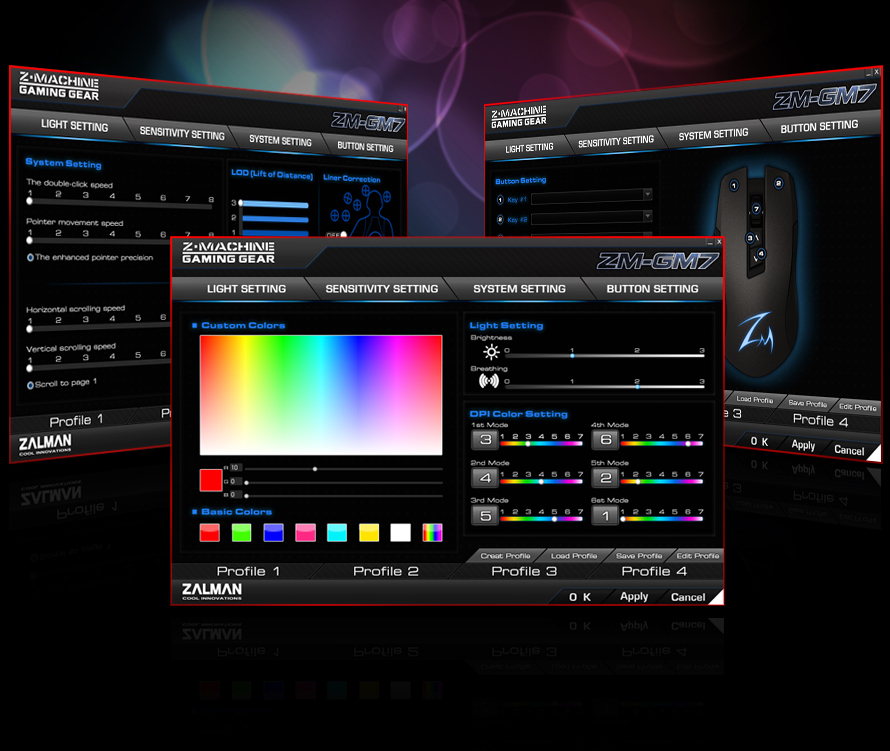Click the 1st Mode DPI number box
This screenshot has width=890, height=751.
coord(486,440)
